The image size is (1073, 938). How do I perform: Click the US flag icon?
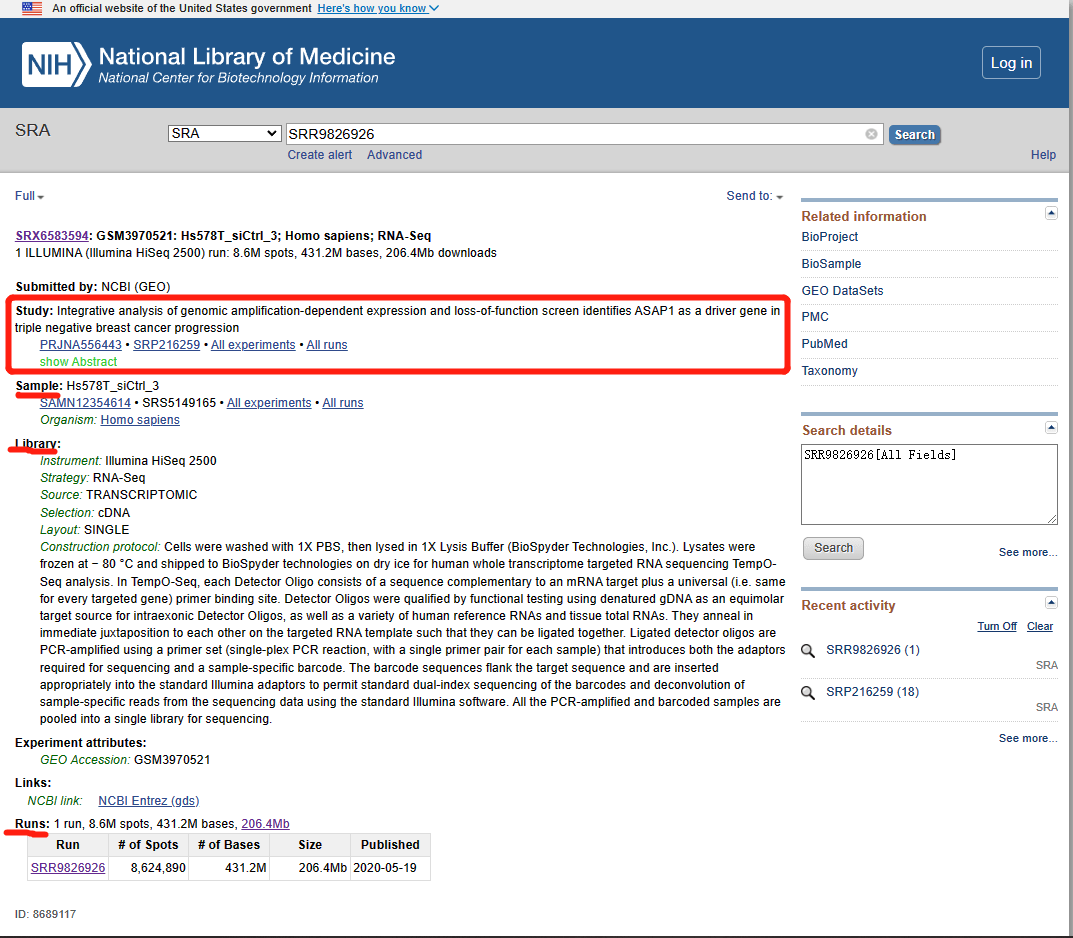31,8
